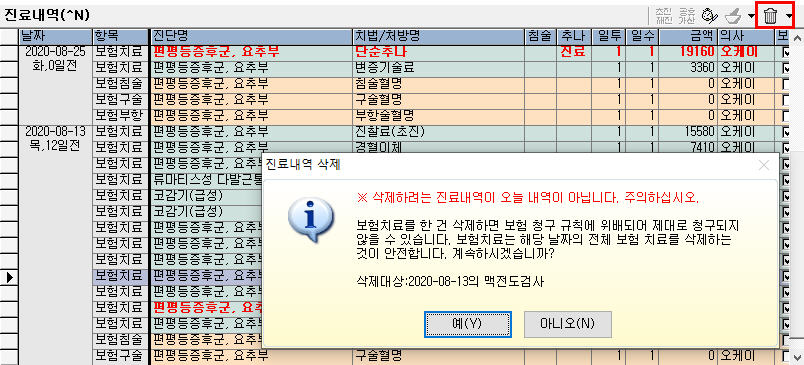The width and height of the screenshot is (804, 365).
Task: Click the 진단명 column header
Action: tap(252, 36)
